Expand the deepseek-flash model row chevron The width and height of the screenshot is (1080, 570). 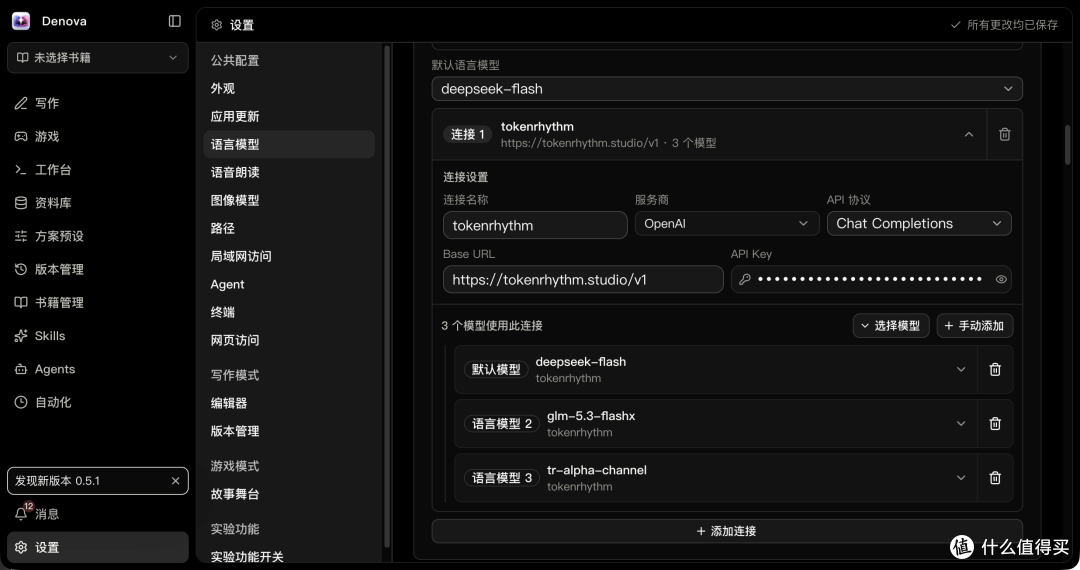tap(961, 370)
